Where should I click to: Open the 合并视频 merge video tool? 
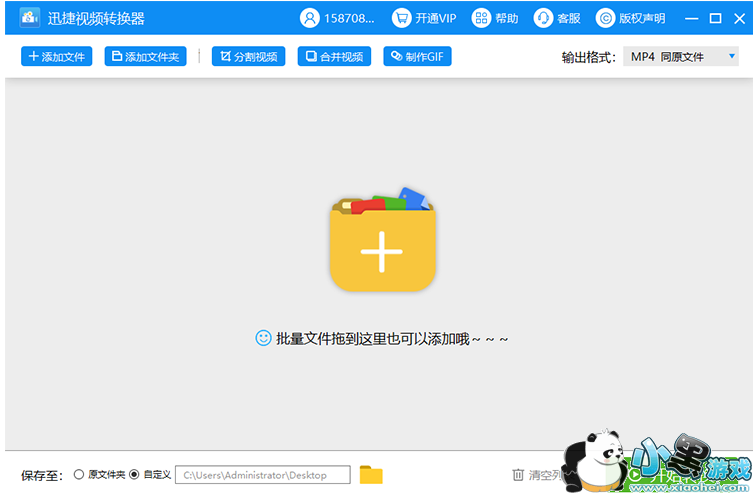334,56
